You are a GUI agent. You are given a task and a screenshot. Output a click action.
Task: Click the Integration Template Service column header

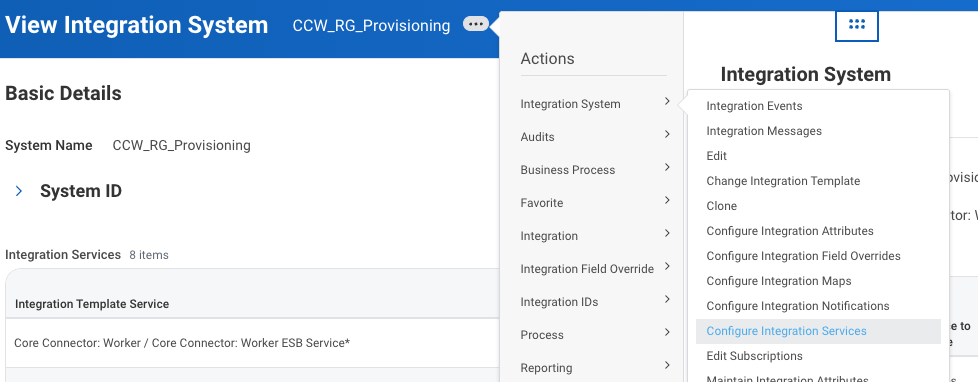(92, 304)
